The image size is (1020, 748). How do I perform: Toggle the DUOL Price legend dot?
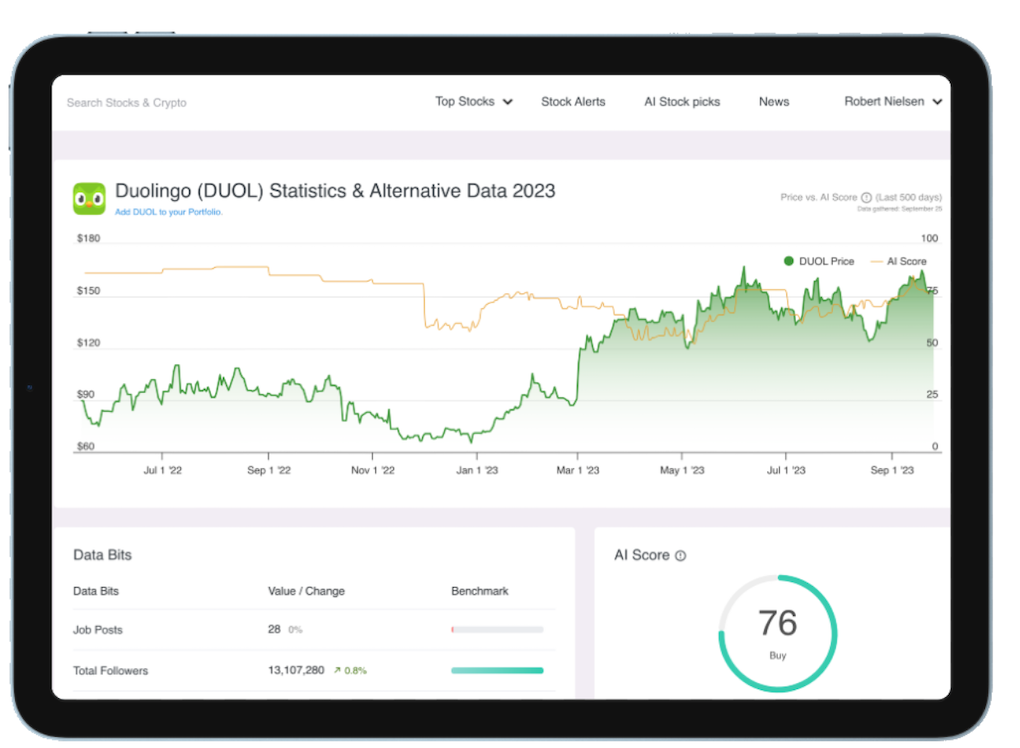pos(788,261)
